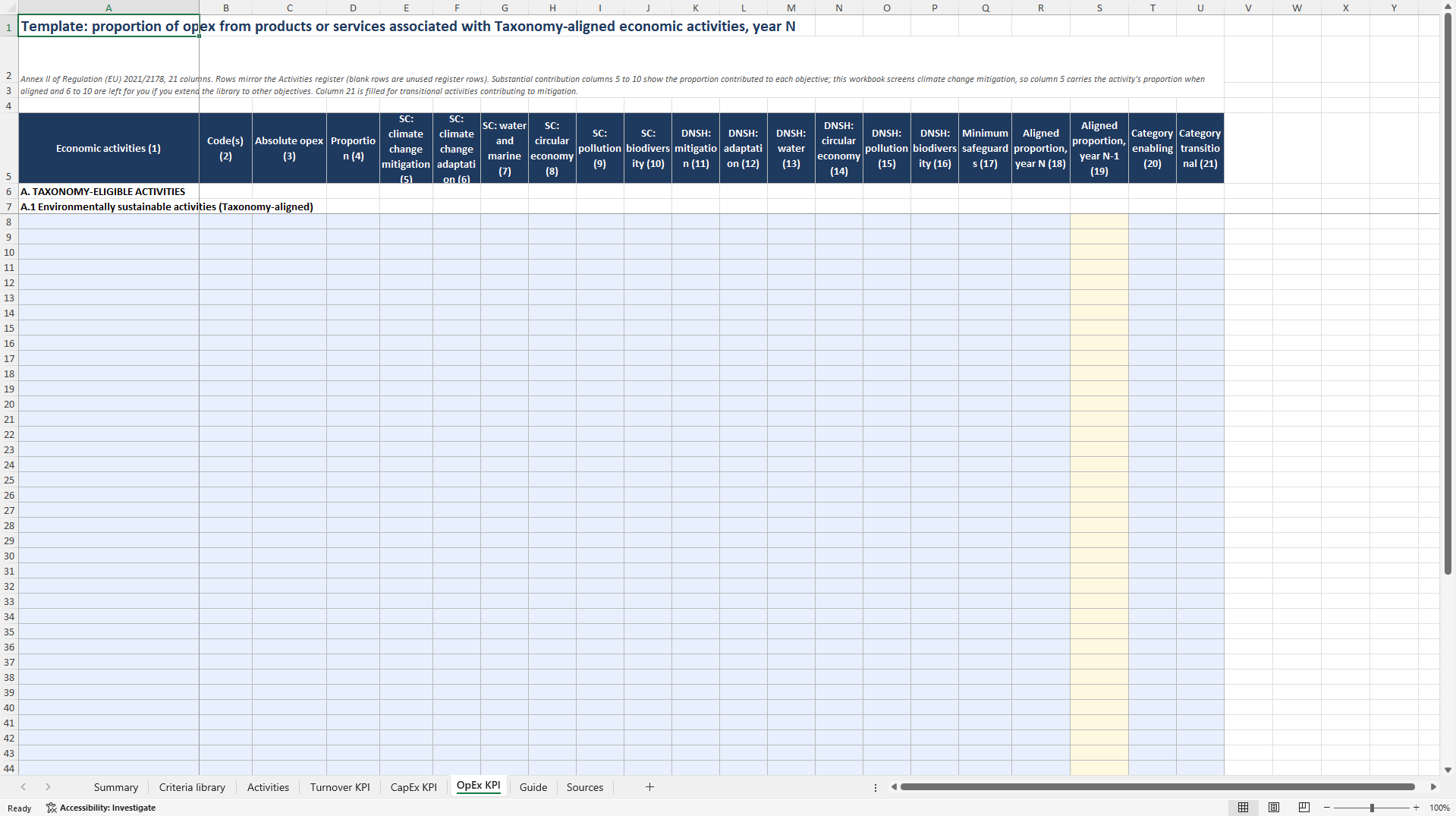Click the horizontal scrollbar thumb
1456x816 pixels.
[x=1158, y=787]
